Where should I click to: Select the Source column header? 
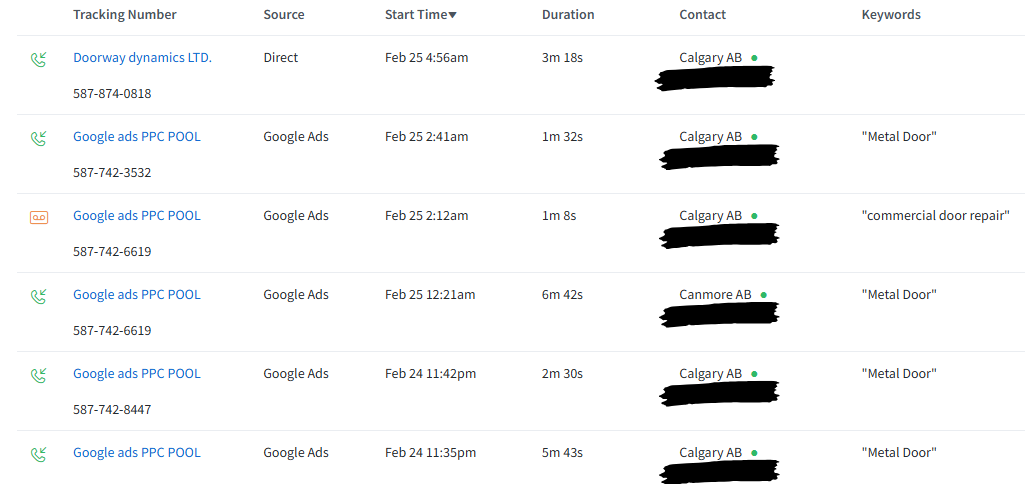(284, 14)
